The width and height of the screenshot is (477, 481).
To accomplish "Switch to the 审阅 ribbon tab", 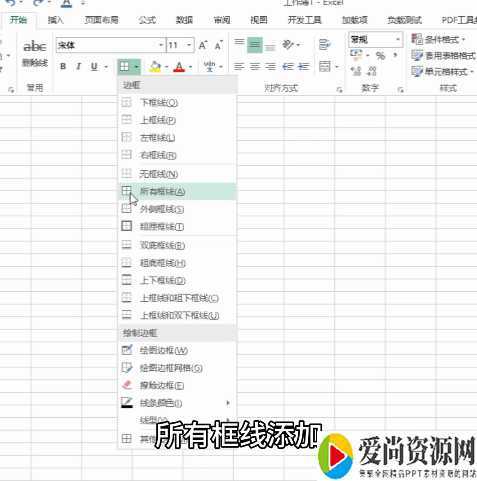I will [x=222, y=20].
